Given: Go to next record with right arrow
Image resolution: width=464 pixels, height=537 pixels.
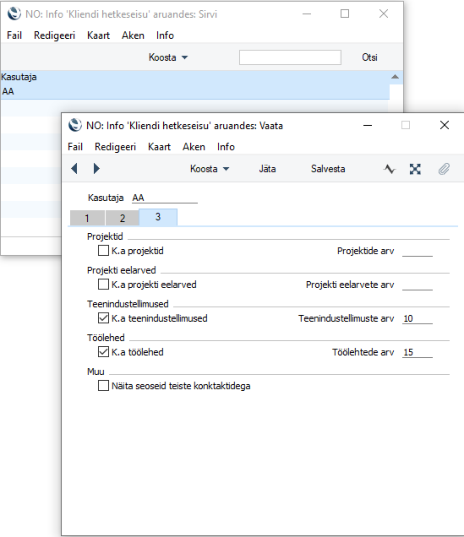Looking at the screenshot, I should pyautogui.click(x=97, y=168).
